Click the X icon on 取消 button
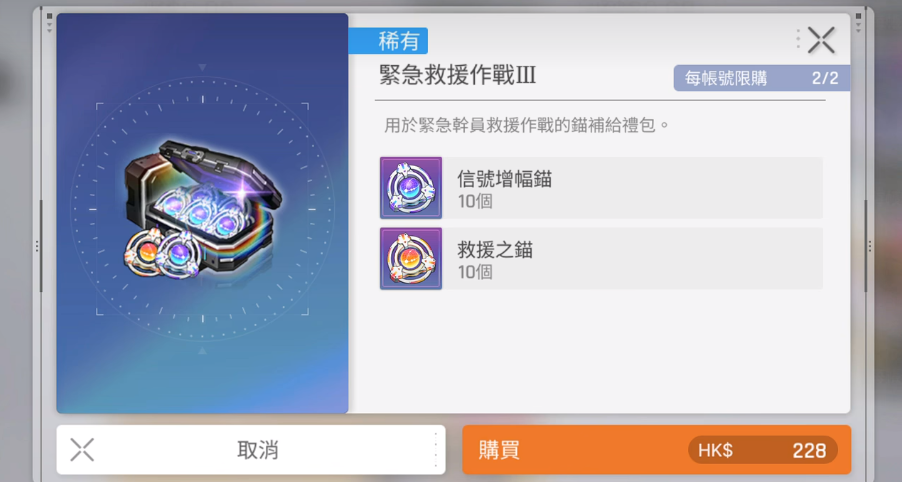Viewport: 902px width, 482px height. pos(82,450)
